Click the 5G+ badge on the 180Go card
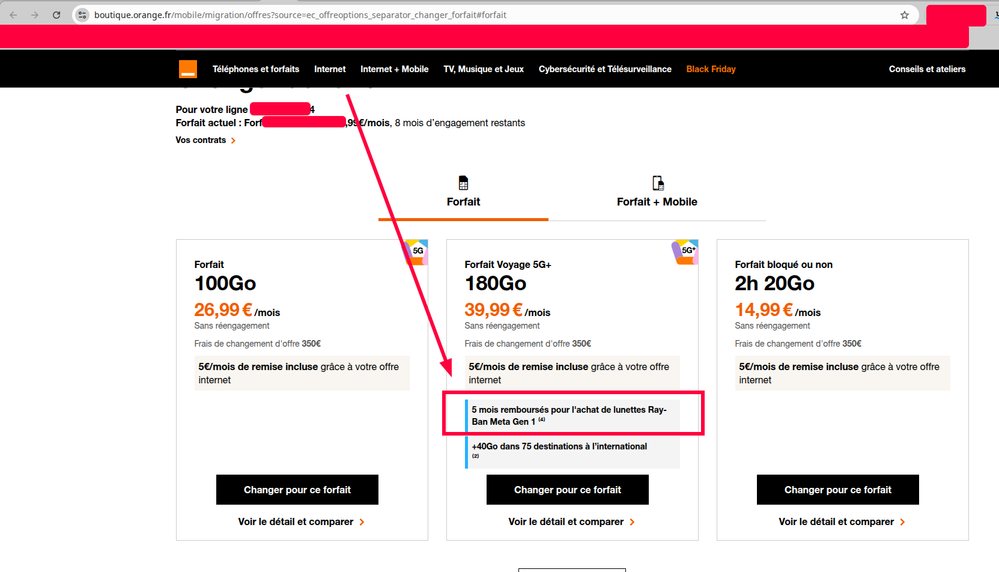 pos(686,252)
